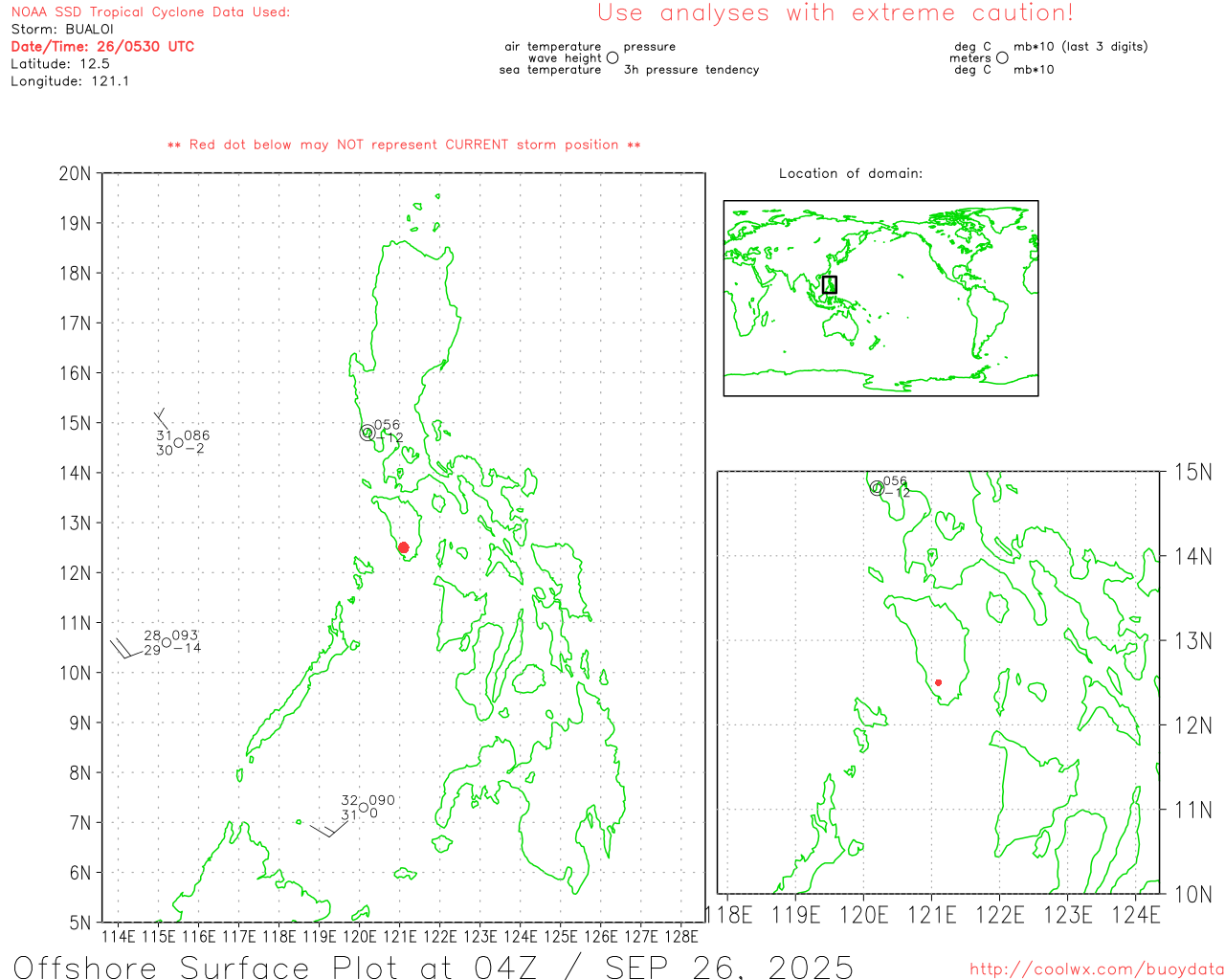Click the '10N' label on main map's left axis
Image resolution: width=1225 pixels, height=980 pixels.
coord(75,673)
